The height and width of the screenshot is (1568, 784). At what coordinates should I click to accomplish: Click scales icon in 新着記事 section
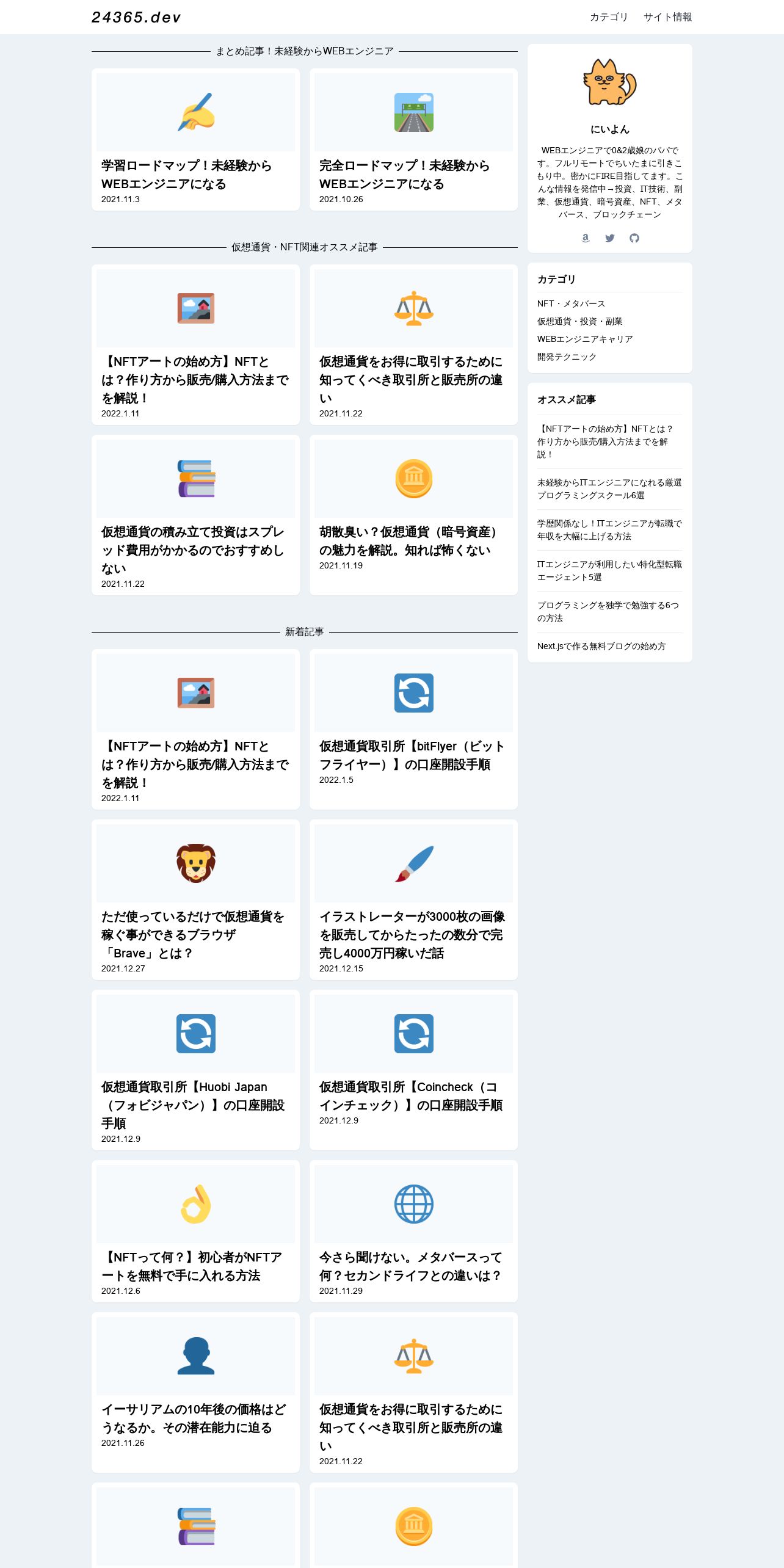414,1356
